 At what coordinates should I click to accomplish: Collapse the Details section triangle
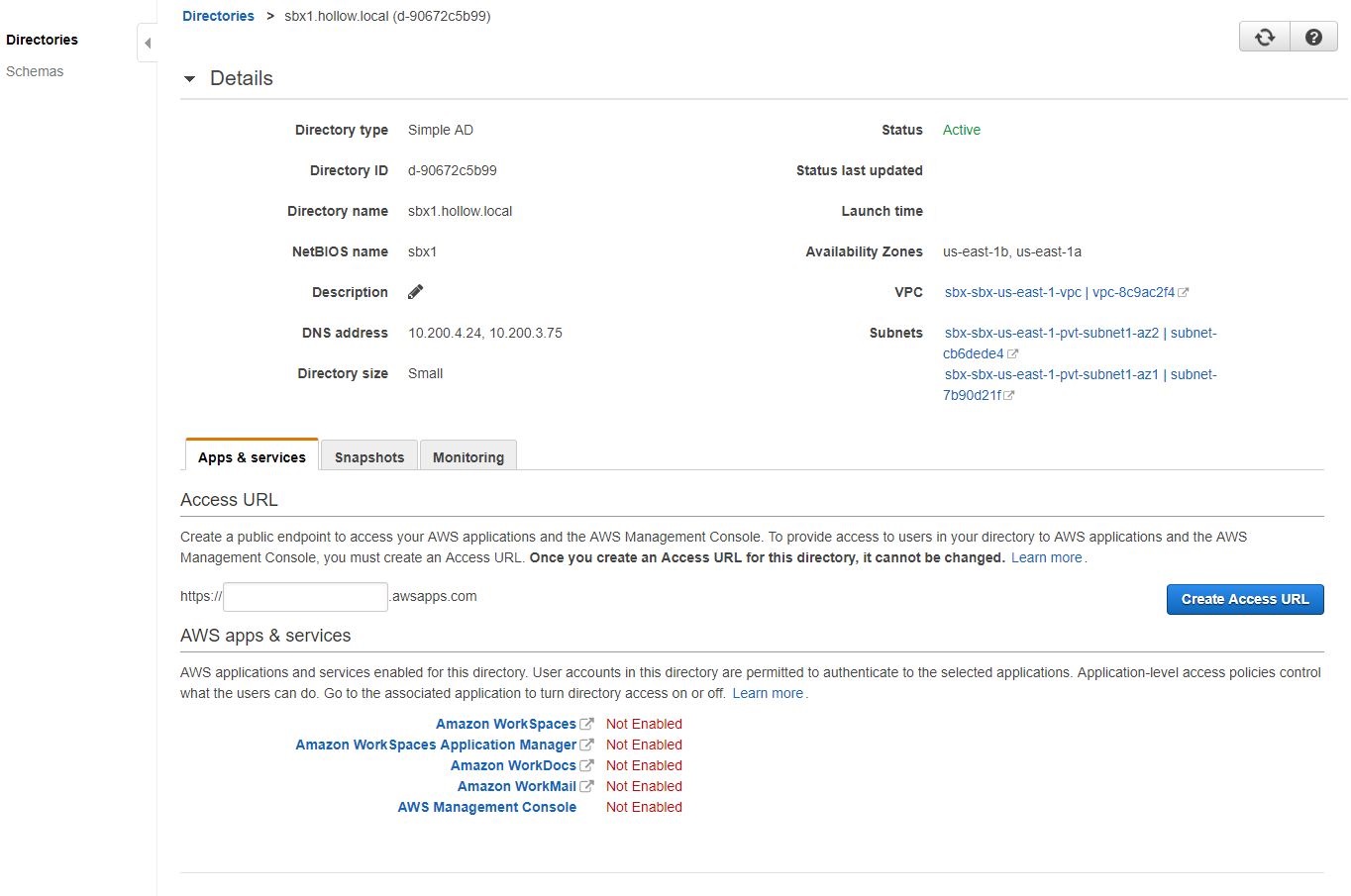pos(189,79)
